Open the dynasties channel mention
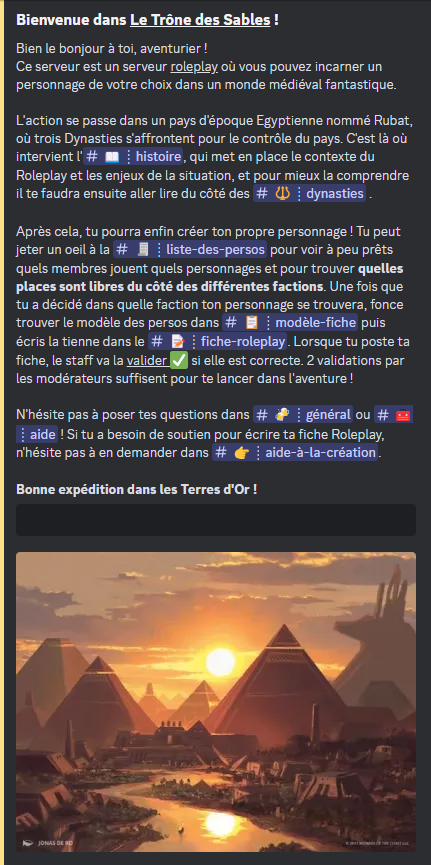The image size is (431, 865). point(310,194)
